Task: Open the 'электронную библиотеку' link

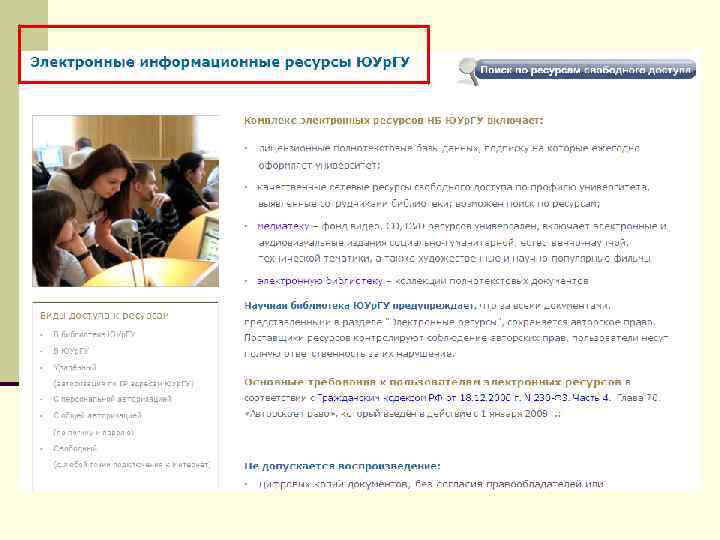Action: [x=320, y=281]
